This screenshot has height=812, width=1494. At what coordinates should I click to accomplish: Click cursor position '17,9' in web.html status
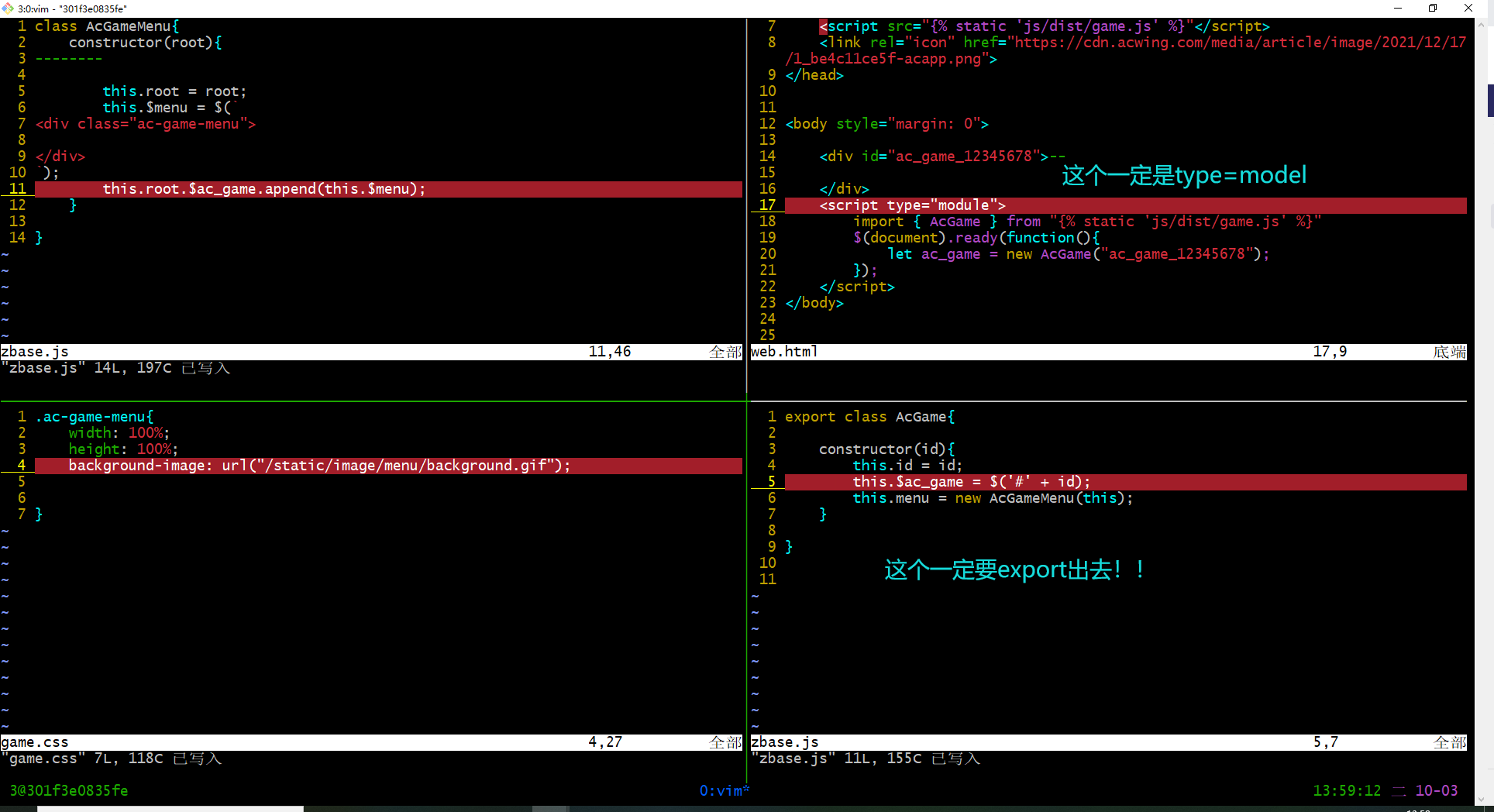pyautogui.click(x=1330, y=352)
